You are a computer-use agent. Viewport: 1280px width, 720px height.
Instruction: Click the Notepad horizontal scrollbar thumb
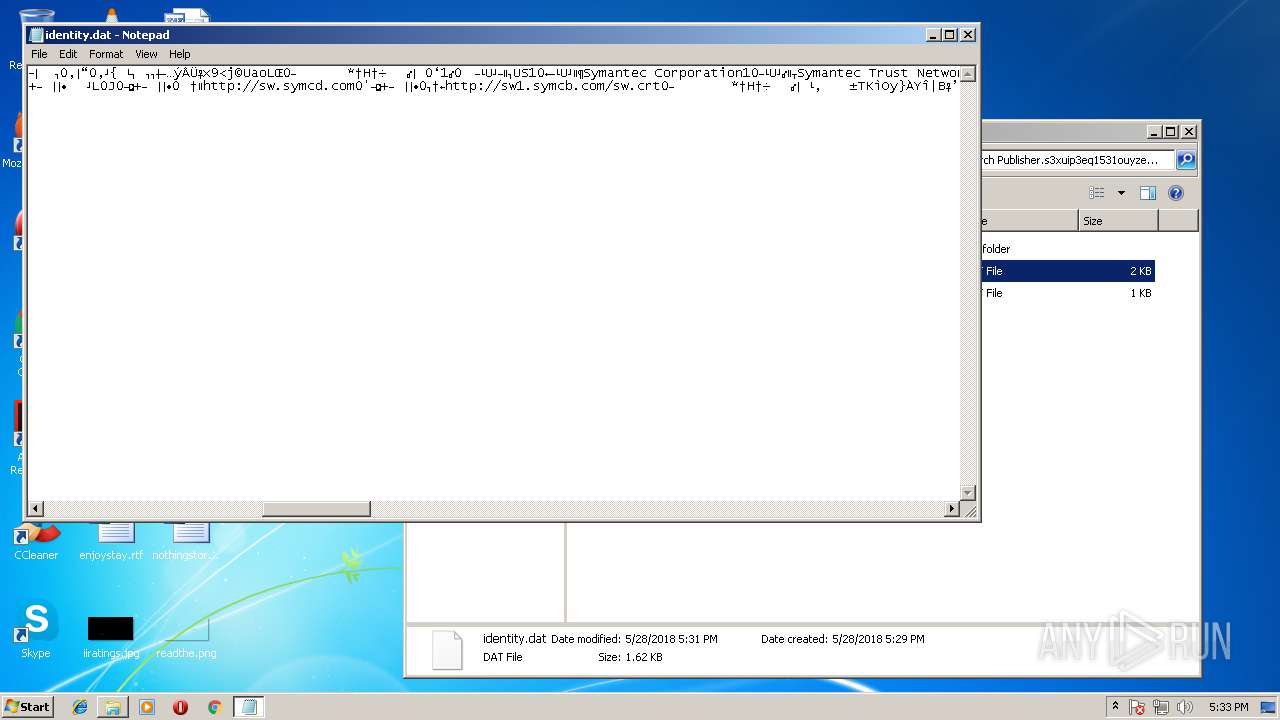point(316,509)
